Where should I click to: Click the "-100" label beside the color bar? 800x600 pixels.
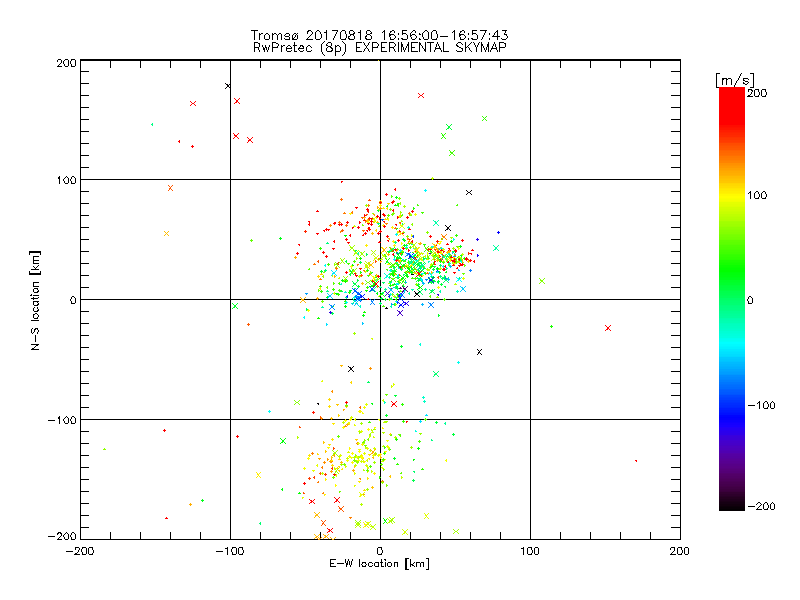pyautogui.click(x=761, y=406)
